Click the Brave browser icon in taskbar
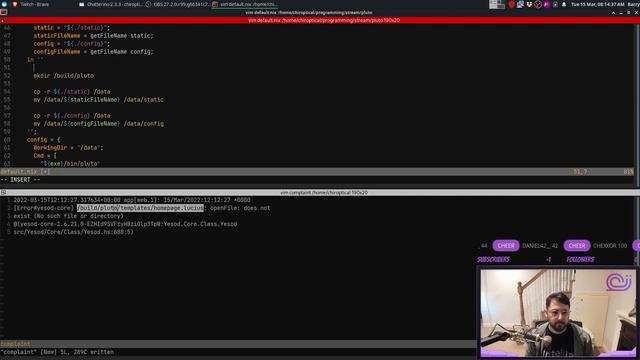The image size is (640, 360). coord(15,4)
